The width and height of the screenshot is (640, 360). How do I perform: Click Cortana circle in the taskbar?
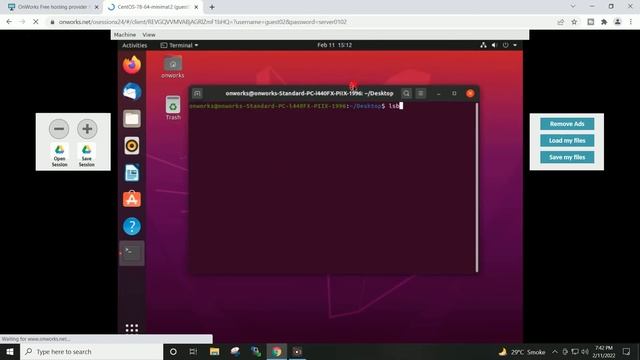click(173, 351)
